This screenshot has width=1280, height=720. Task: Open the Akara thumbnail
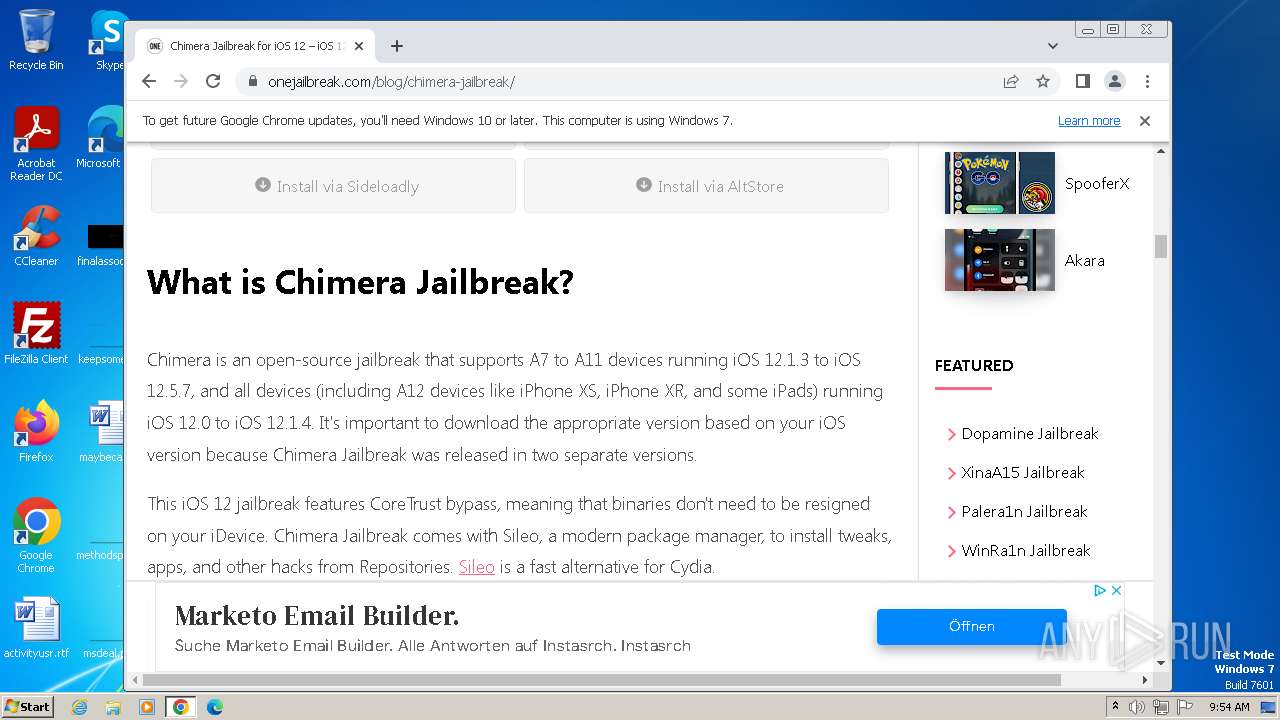[1000, 260]
